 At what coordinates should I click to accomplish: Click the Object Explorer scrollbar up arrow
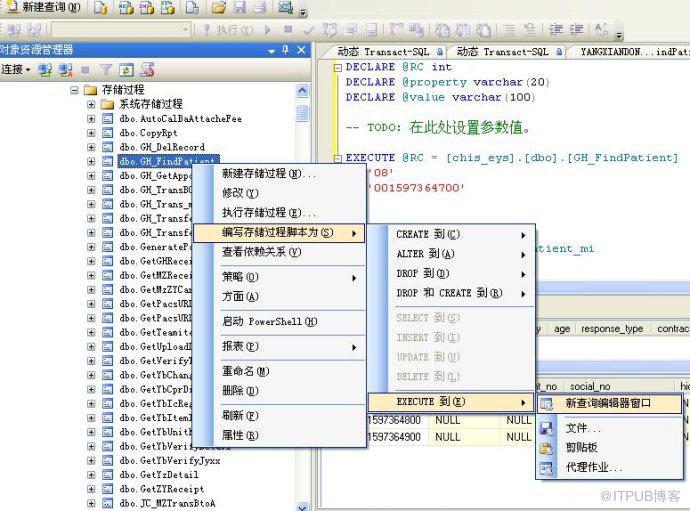302,90
